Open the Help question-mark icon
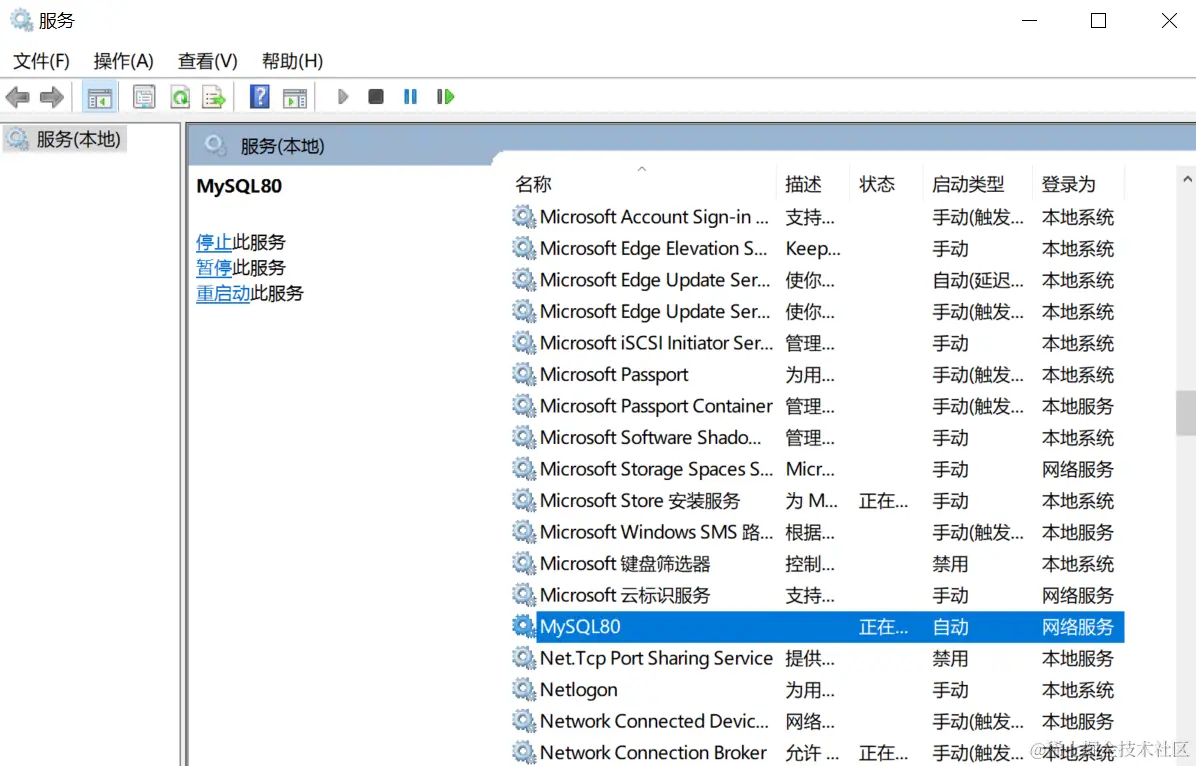The image size is (1196, 766). pyautogui.click(x=259, y=97)
